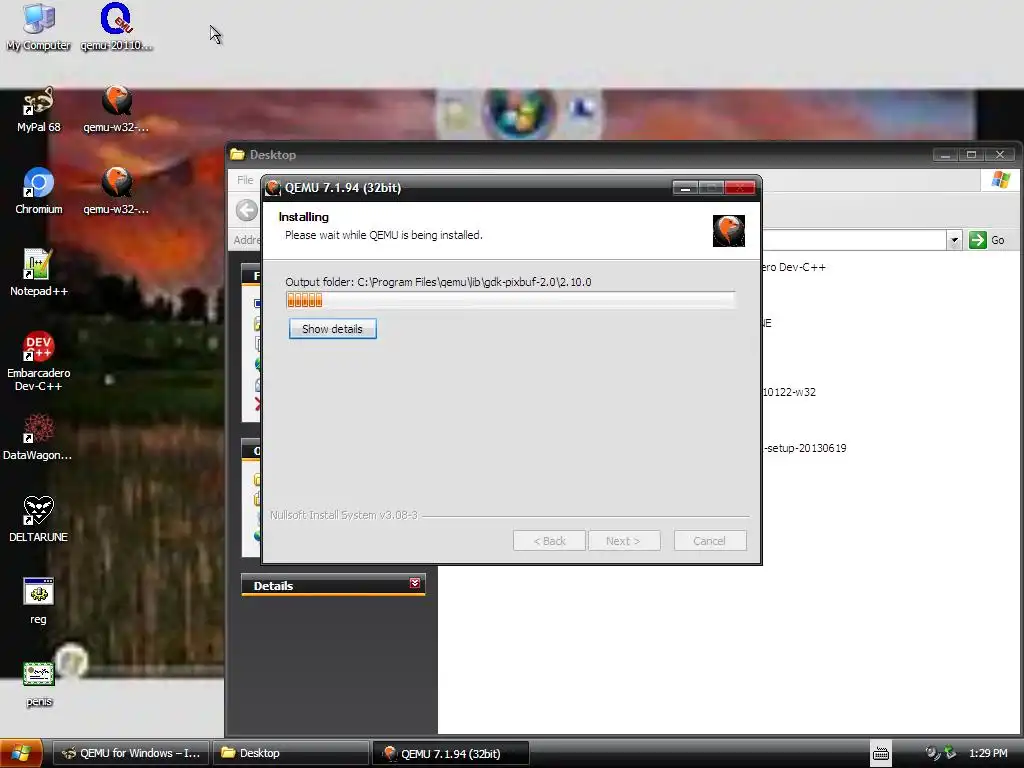This screenshot has height=768, width=1024.
Task: Click the Windows flag logo in Desktop window
Action: [1000, 180]
